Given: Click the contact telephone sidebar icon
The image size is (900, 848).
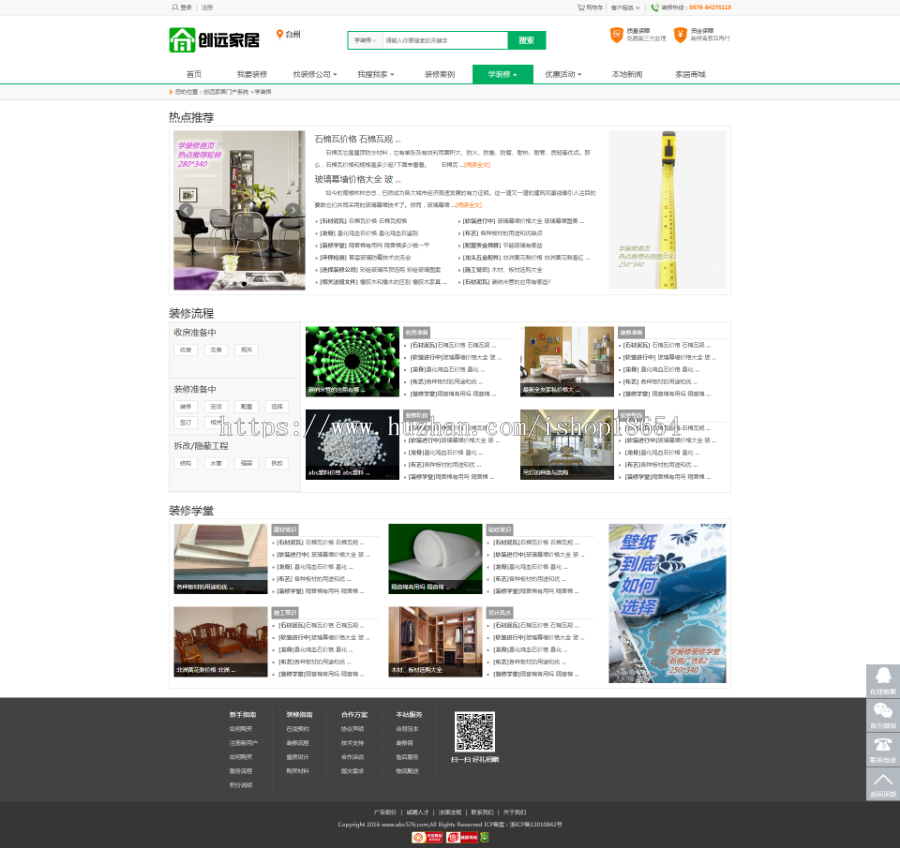Looking at the screenshot, I should (883, 749).
